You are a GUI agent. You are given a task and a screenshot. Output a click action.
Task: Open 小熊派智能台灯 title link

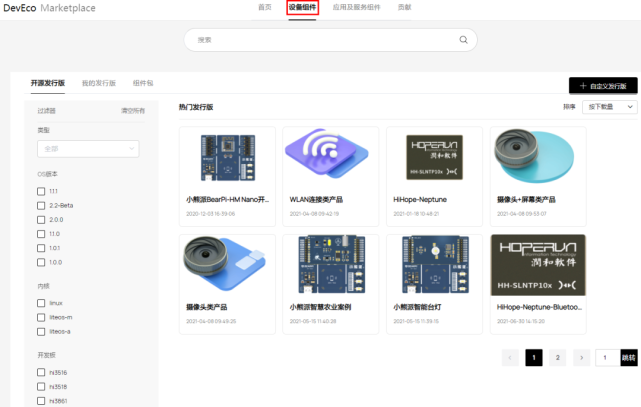(x=417, y=307)
